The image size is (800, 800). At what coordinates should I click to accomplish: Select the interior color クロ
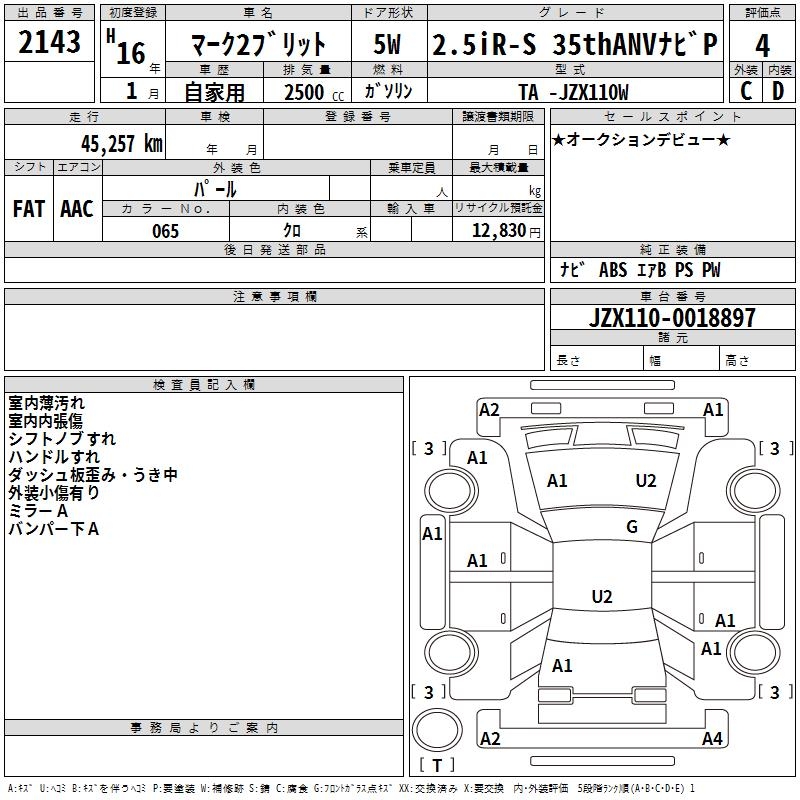click(292, 231)
